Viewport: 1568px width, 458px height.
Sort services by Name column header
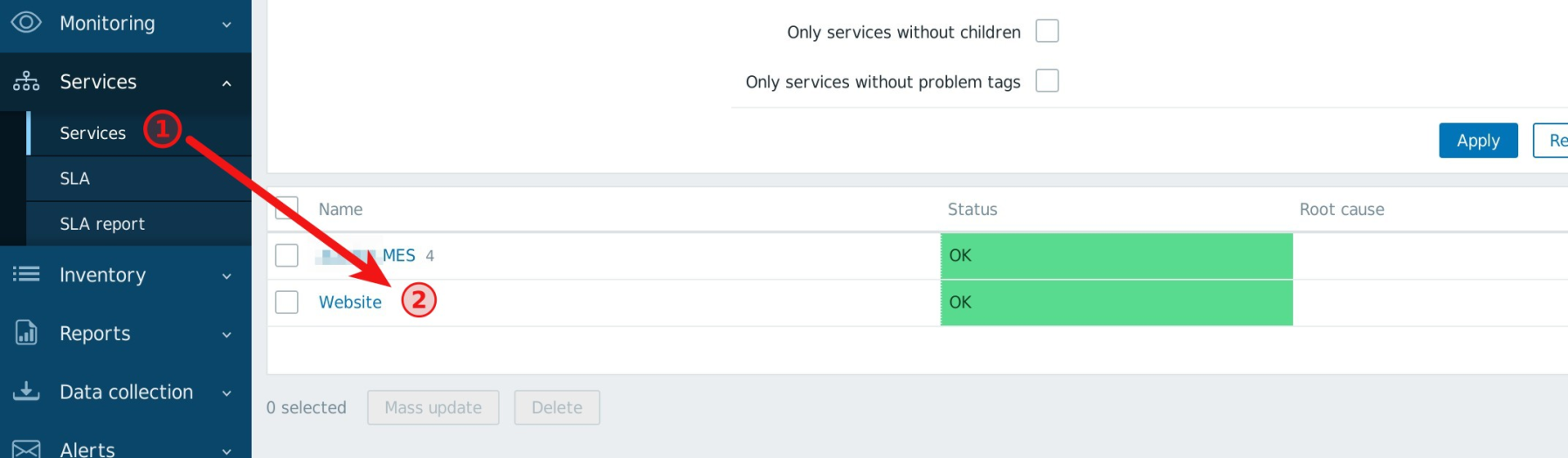point(340,210)
